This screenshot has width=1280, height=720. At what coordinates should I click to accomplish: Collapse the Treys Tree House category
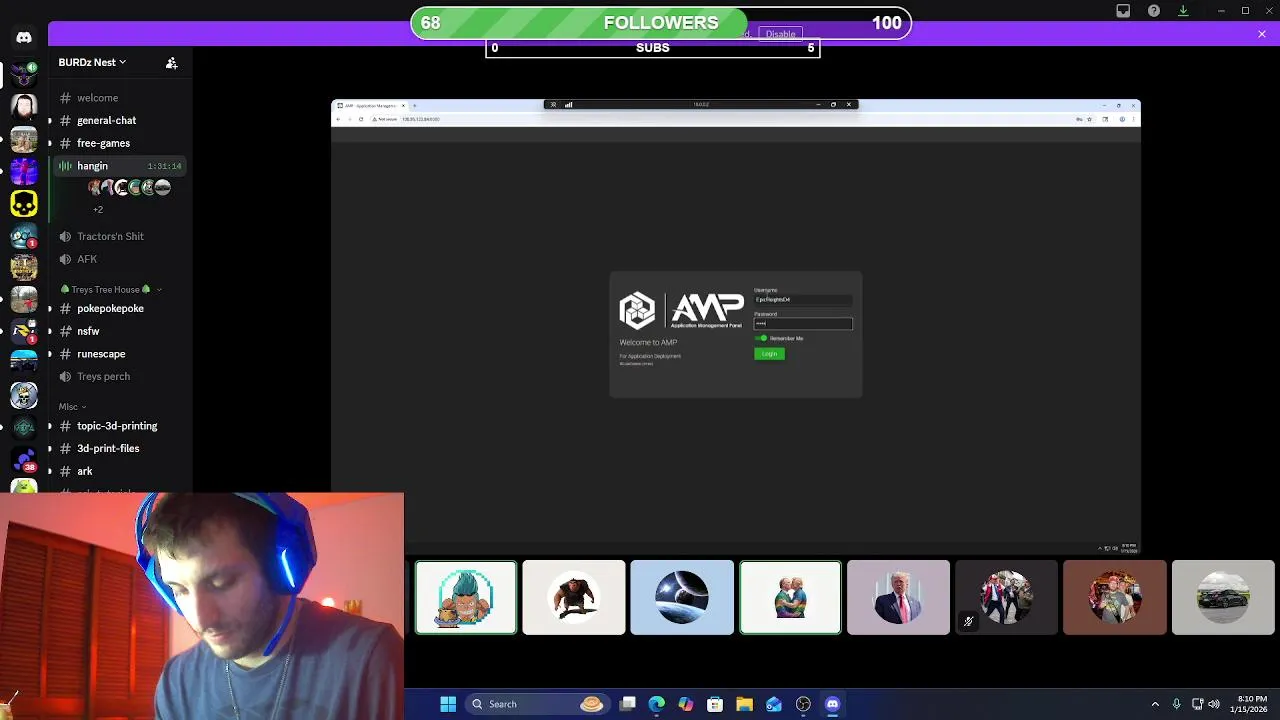(111, 289)
